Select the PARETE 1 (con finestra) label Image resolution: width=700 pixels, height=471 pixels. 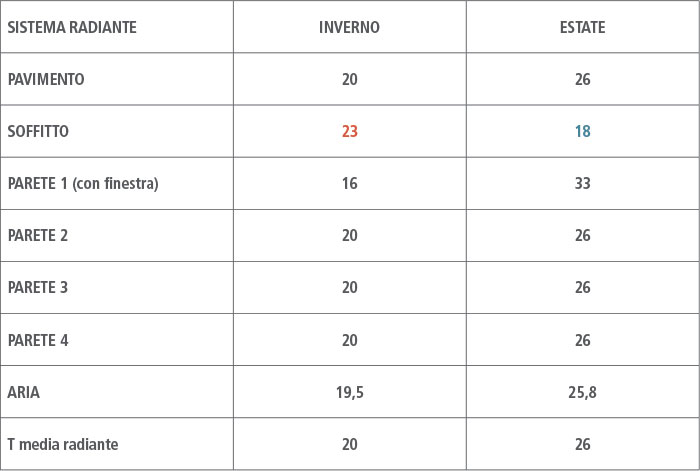point(83,183)
